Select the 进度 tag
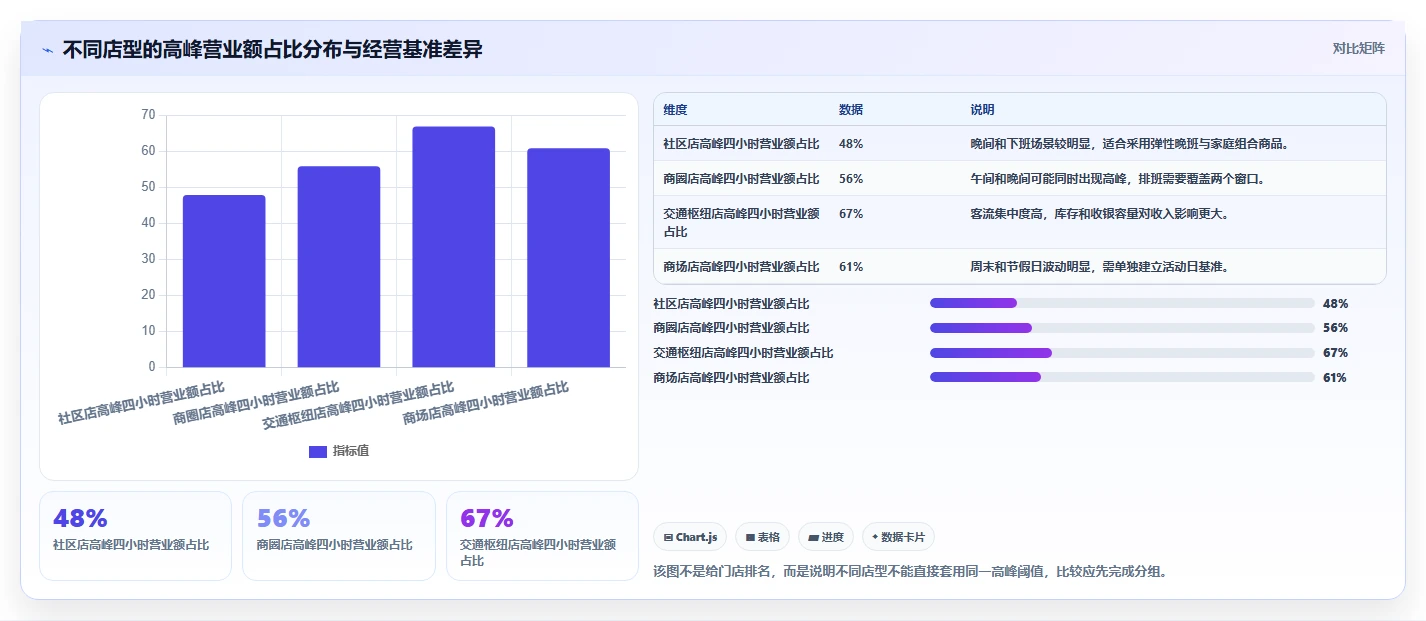 coord(826,537)
